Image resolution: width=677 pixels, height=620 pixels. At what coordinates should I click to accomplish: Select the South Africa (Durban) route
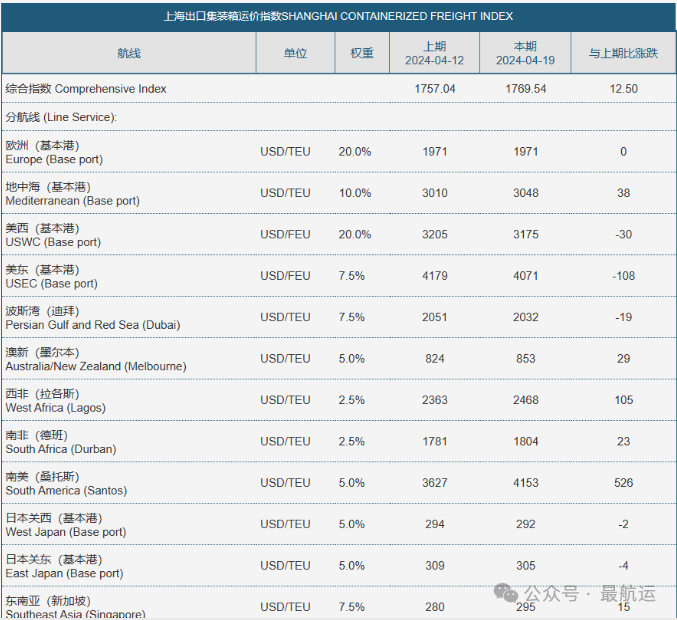[x=61, y=442]
